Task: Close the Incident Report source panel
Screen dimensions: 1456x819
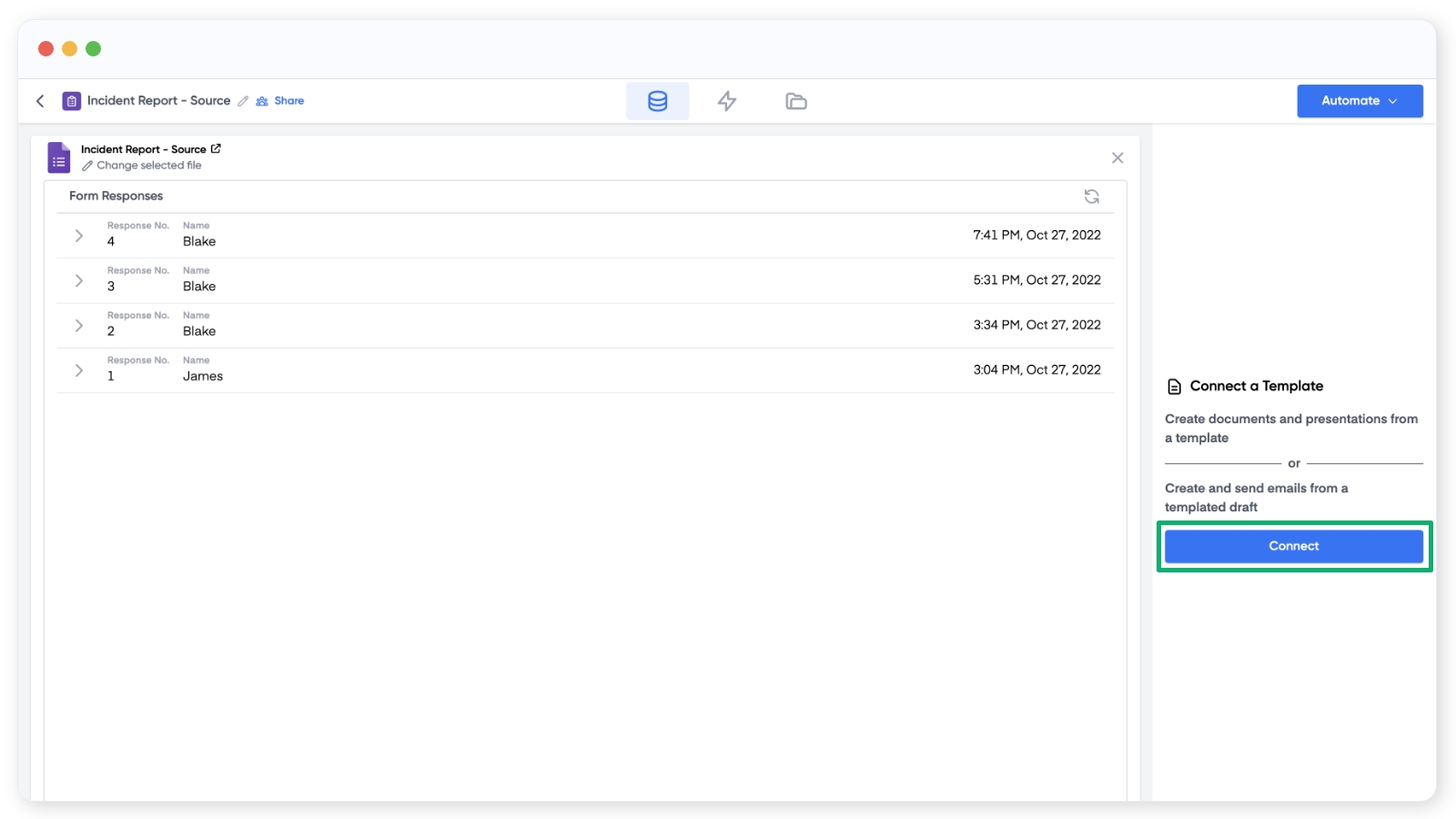Action: coord(1117,158)
